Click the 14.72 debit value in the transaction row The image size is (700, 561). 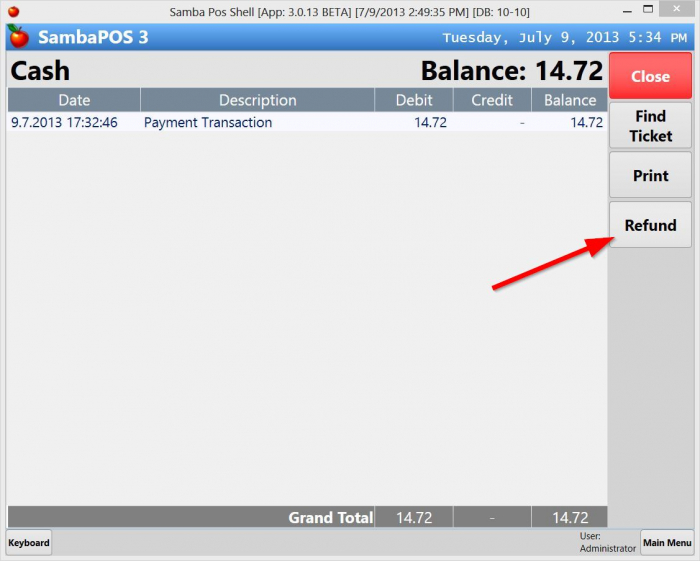coord(430,122)
